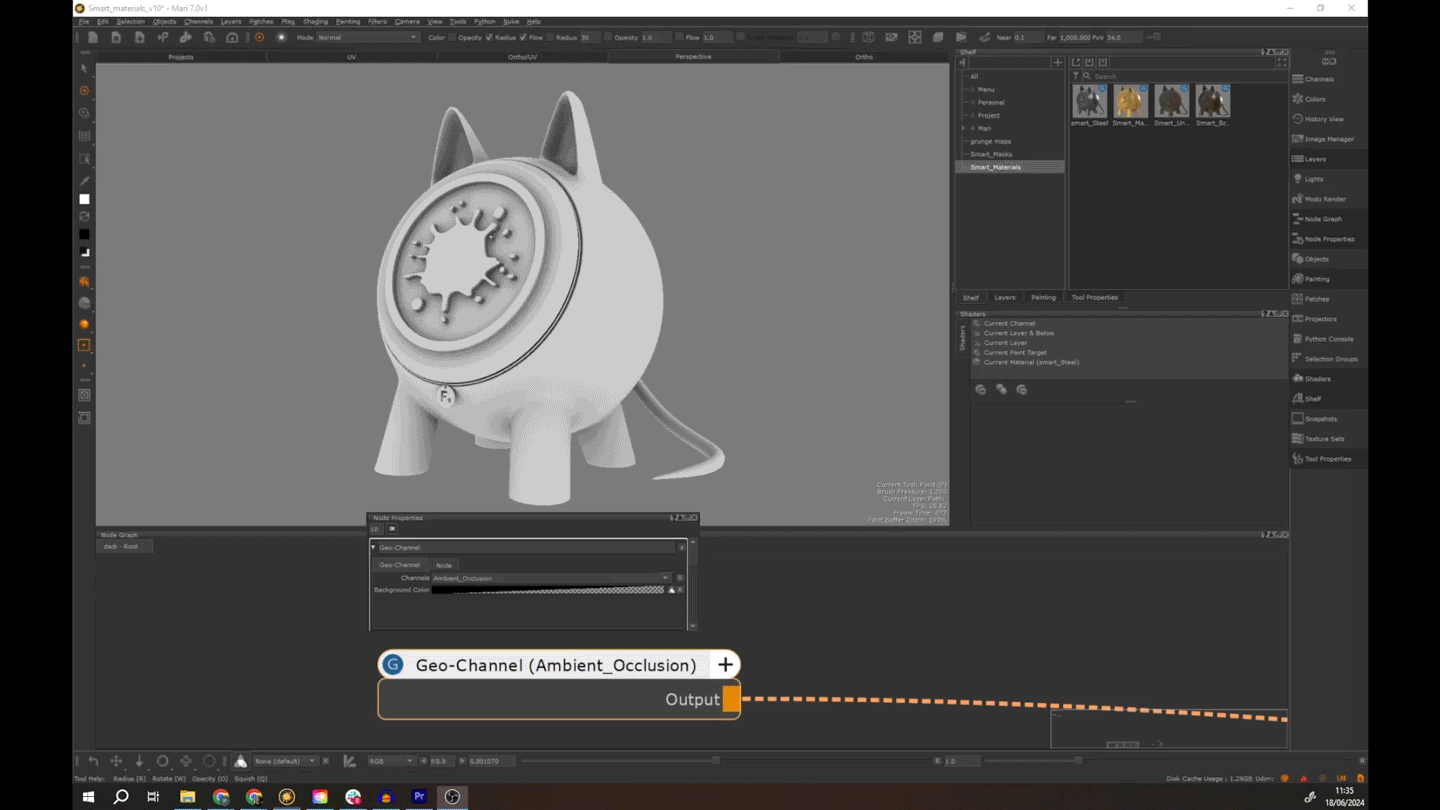Enable the Opacity pressure checkbox
The height and width of the screenshot is (810, 1440).
tap(452, 38)
